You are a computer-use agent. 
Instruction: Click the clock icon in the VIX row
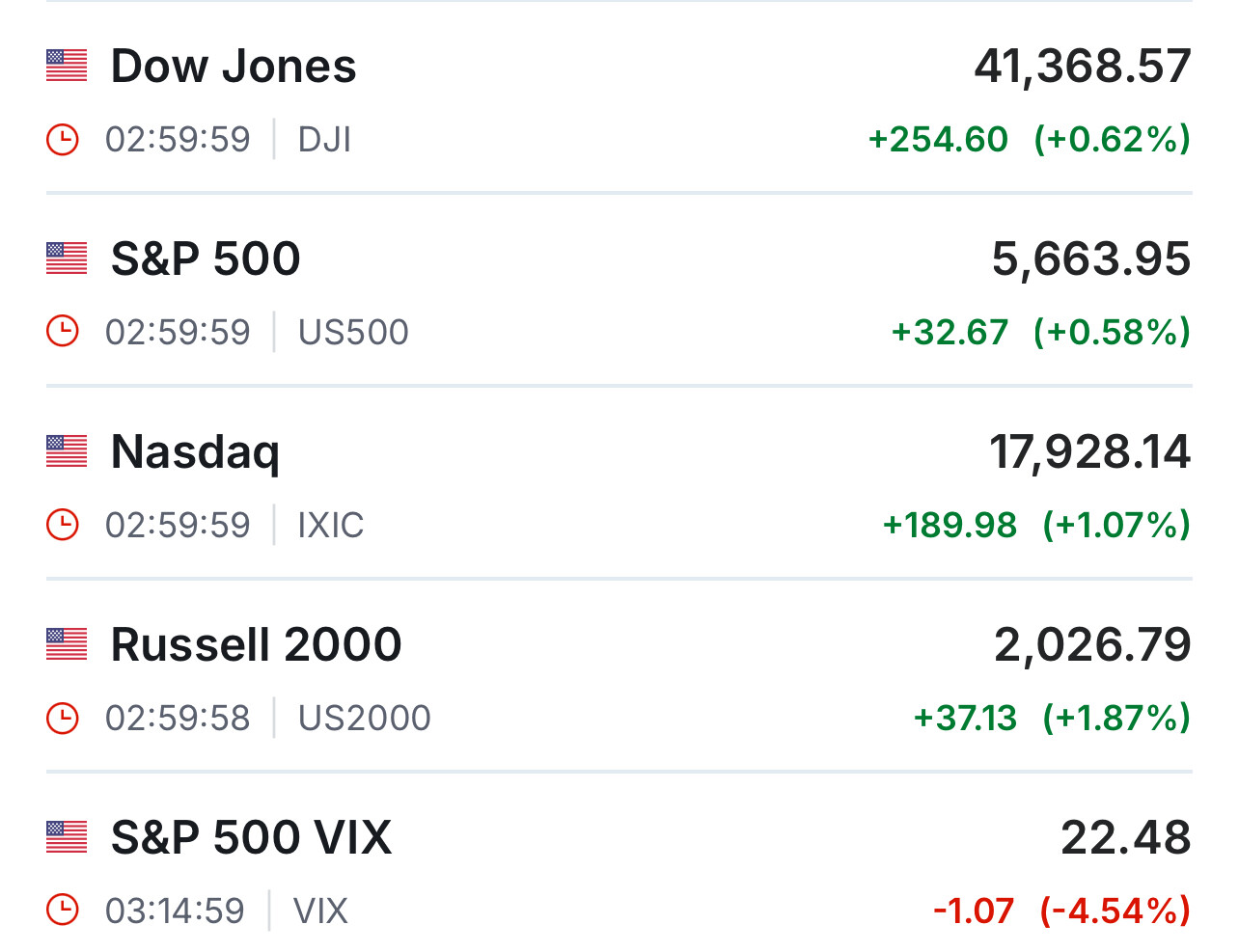click(x=63, y=910)
